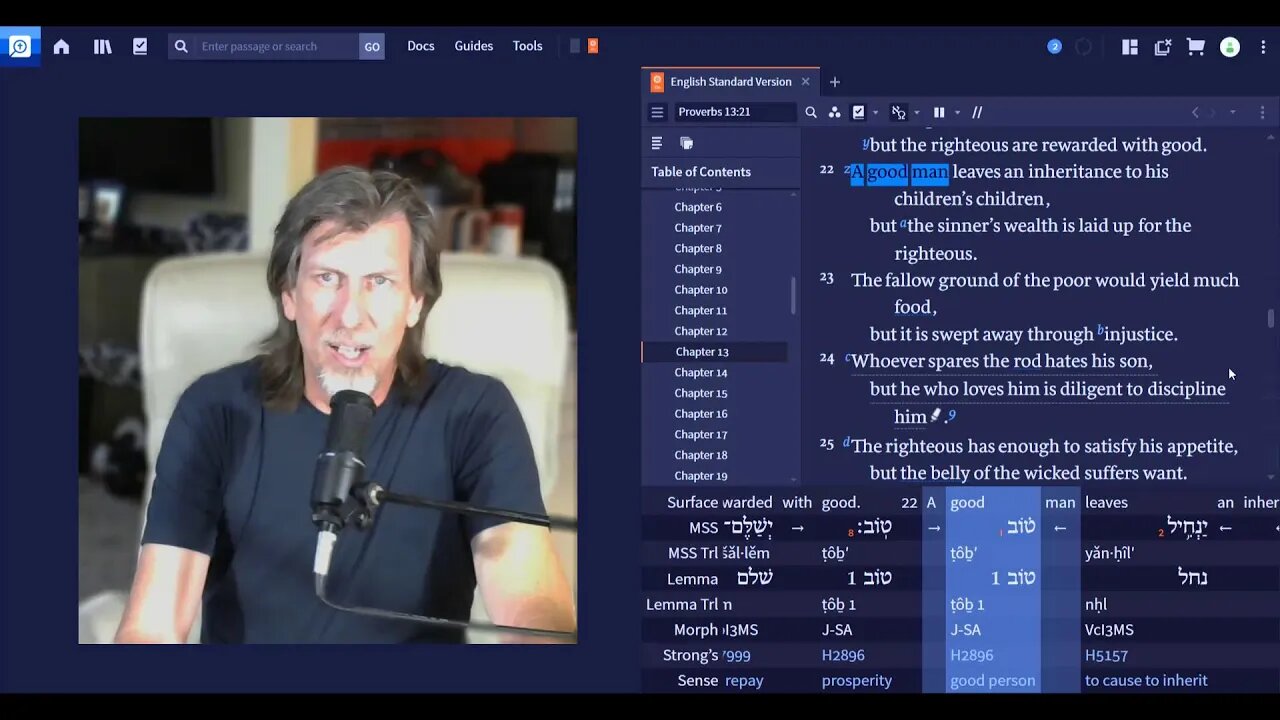Navigate forward with the right arrow

tap(1213, 112)
